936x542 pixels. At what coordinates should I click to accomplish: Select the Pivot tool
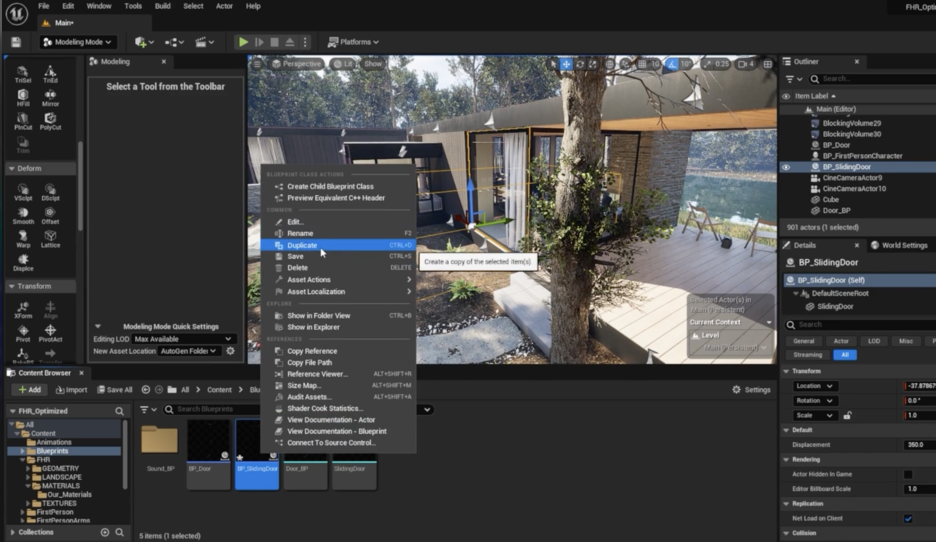[x=23, y=334]
